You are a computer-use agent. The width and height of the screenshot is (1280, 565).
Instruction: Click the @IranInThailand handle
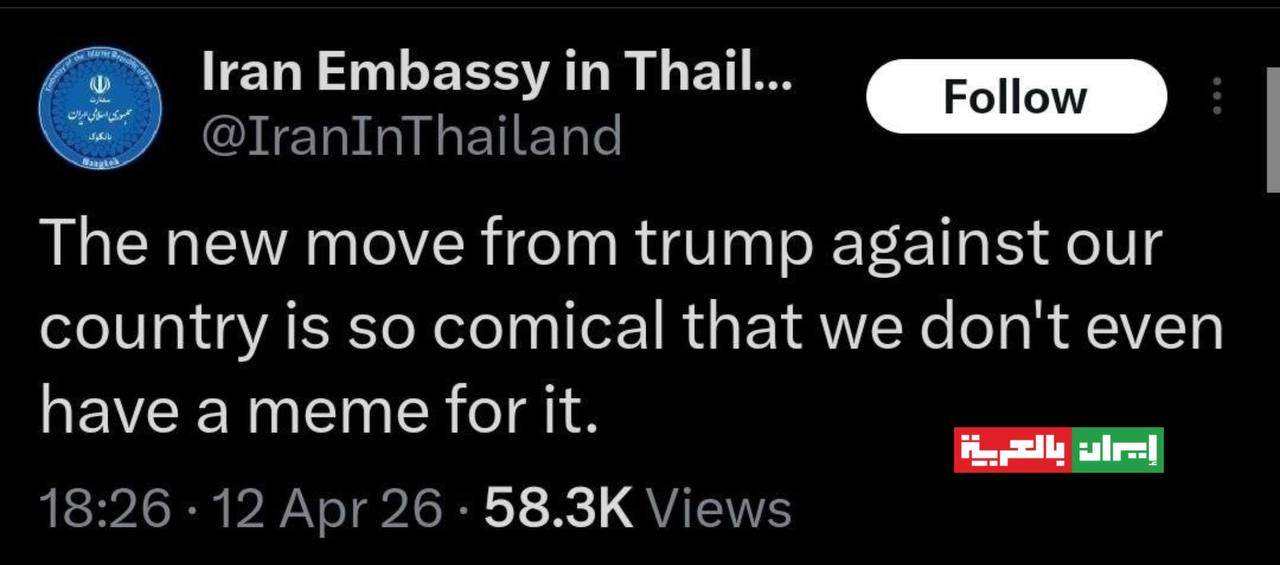[412, 135]
